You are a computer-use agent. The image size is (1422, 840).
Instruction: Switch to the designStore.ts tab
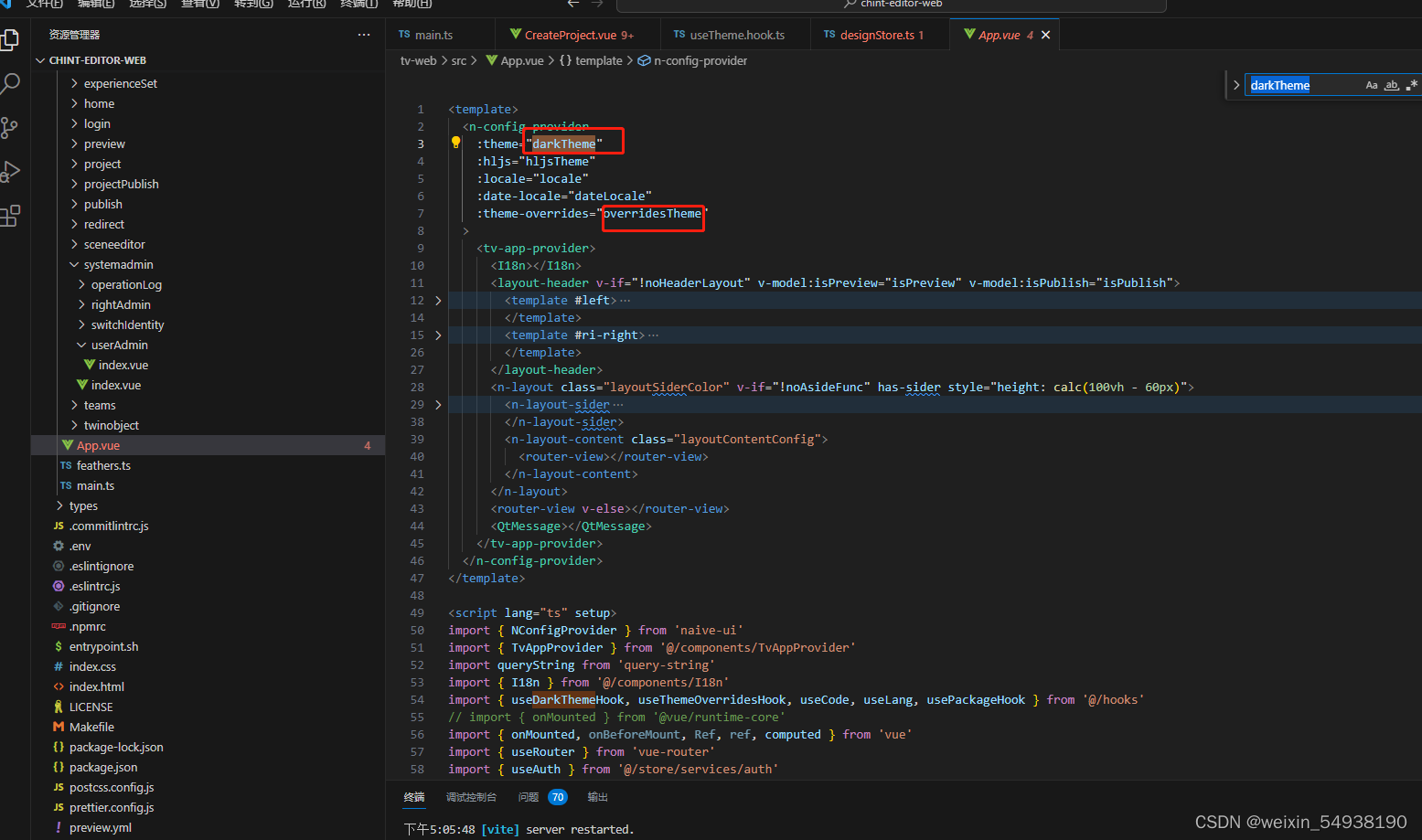click(881, 35)
